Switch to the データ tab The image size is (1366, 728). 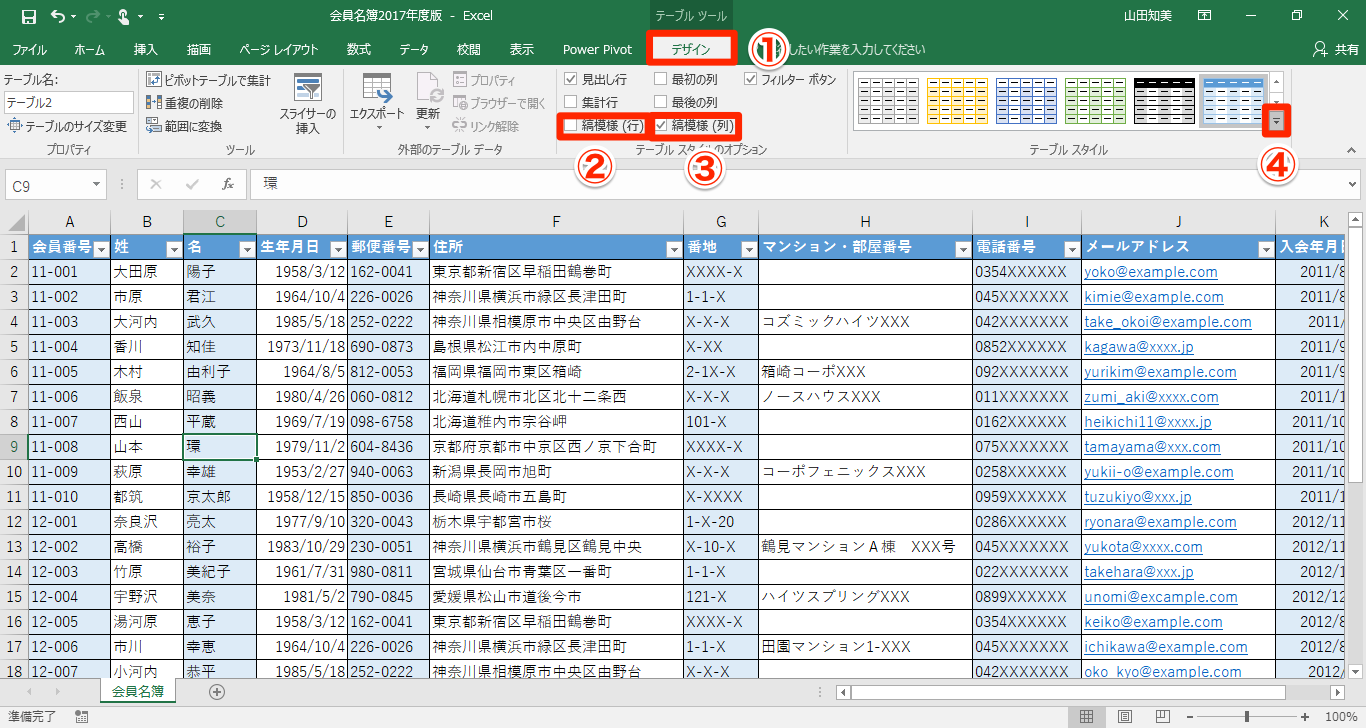point(414,49)
